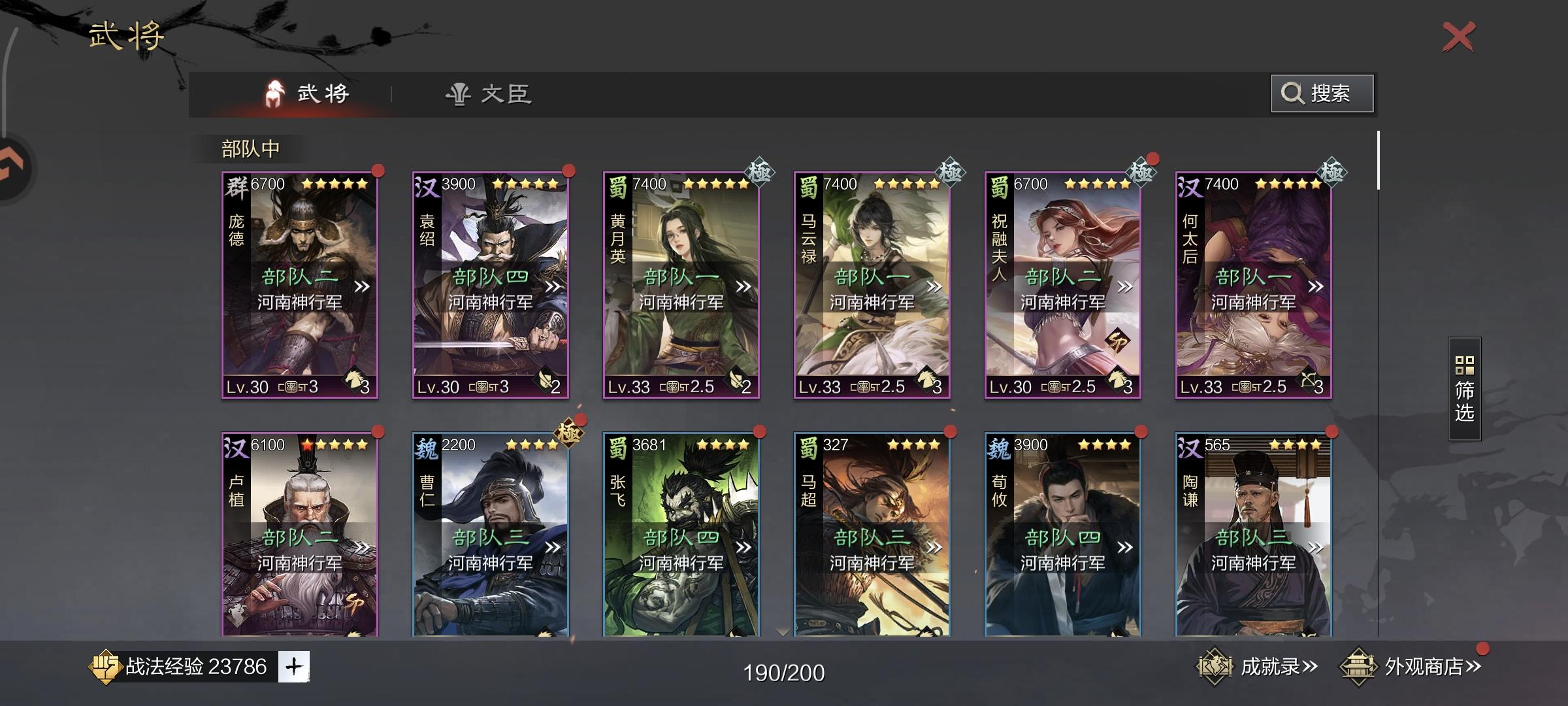Switch to the 文臣 tab

pyautogui.click(x=489, y=93)
